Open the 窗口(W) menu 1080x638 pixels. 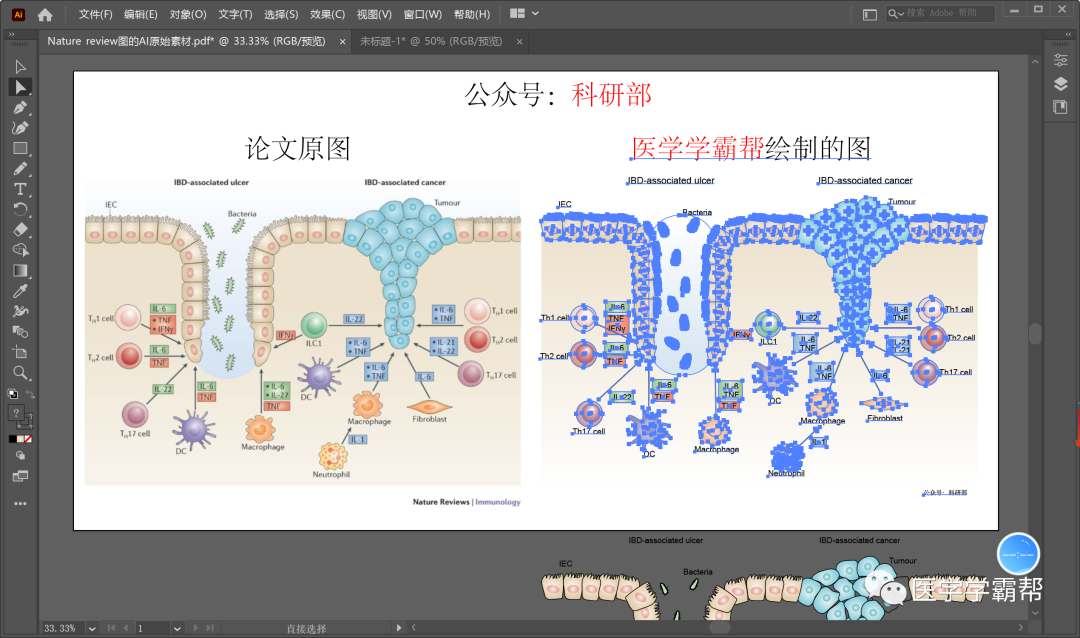422,14
